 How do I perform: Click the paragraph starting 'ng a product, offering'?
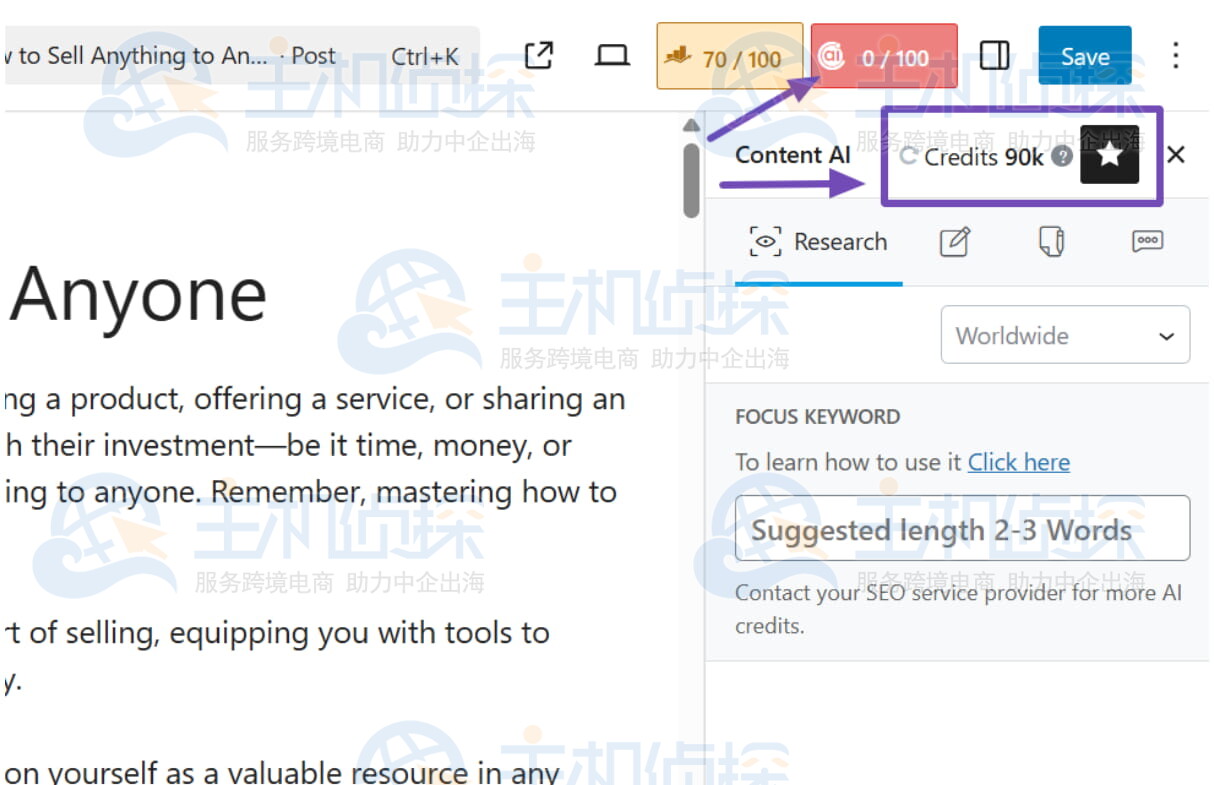click(x=314, y=445)
